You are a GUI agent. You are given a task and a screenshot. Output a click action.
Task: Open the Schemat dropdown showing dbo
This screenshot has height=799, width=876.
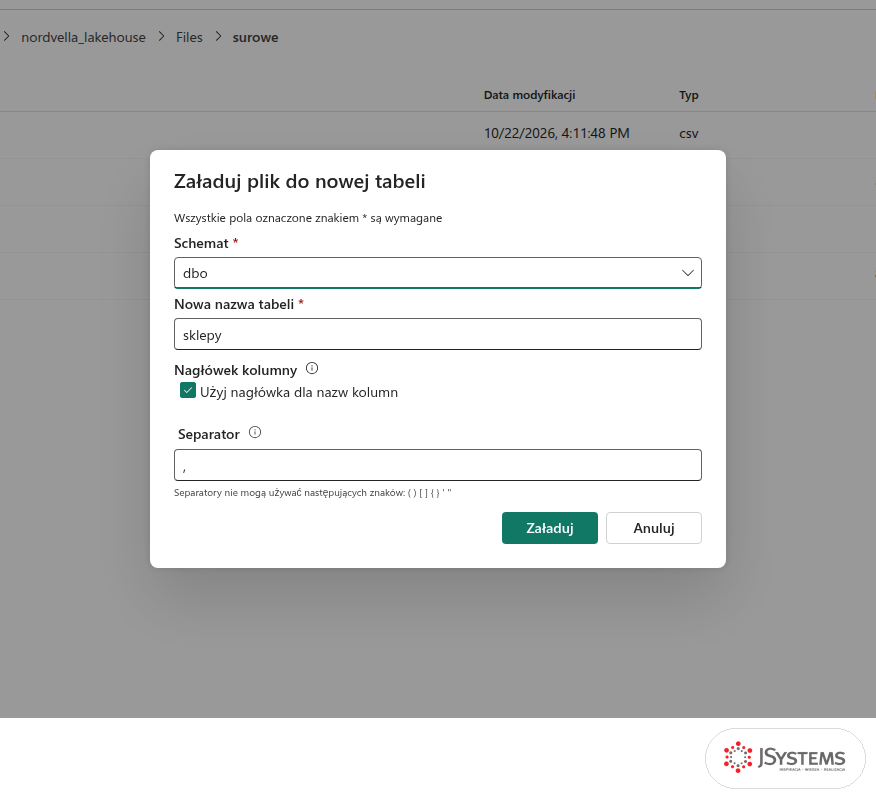click(x=437, y=273)
